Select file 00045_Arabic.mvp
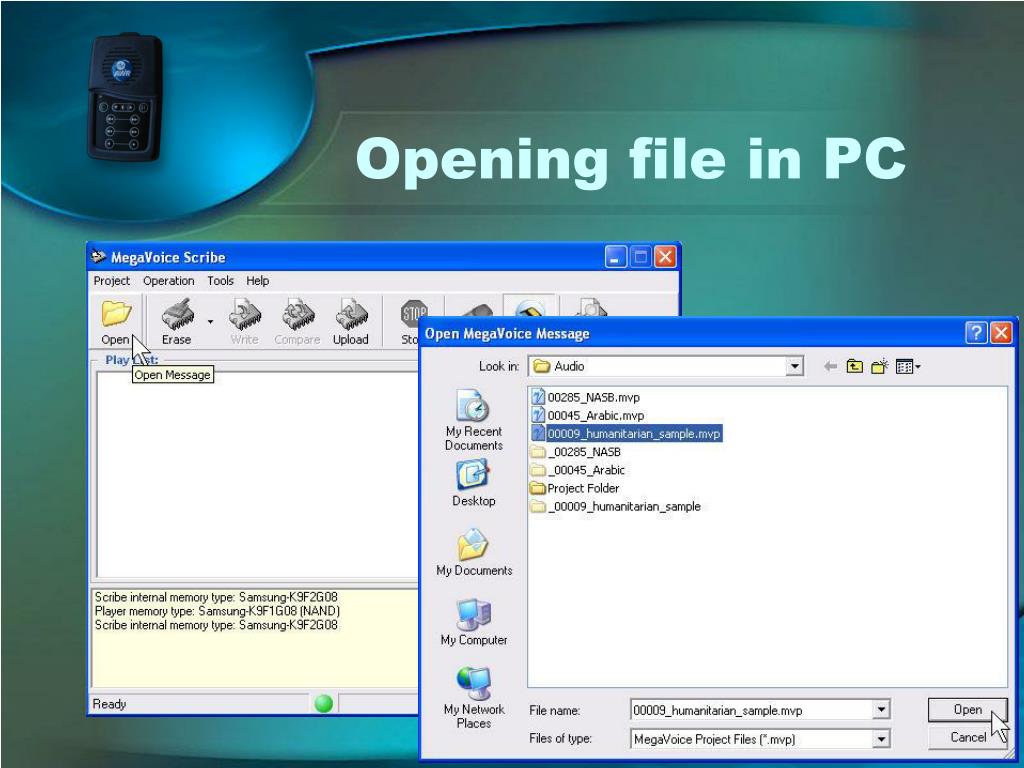The height and width of the screenshot is (768, 1024). [588, 415]
